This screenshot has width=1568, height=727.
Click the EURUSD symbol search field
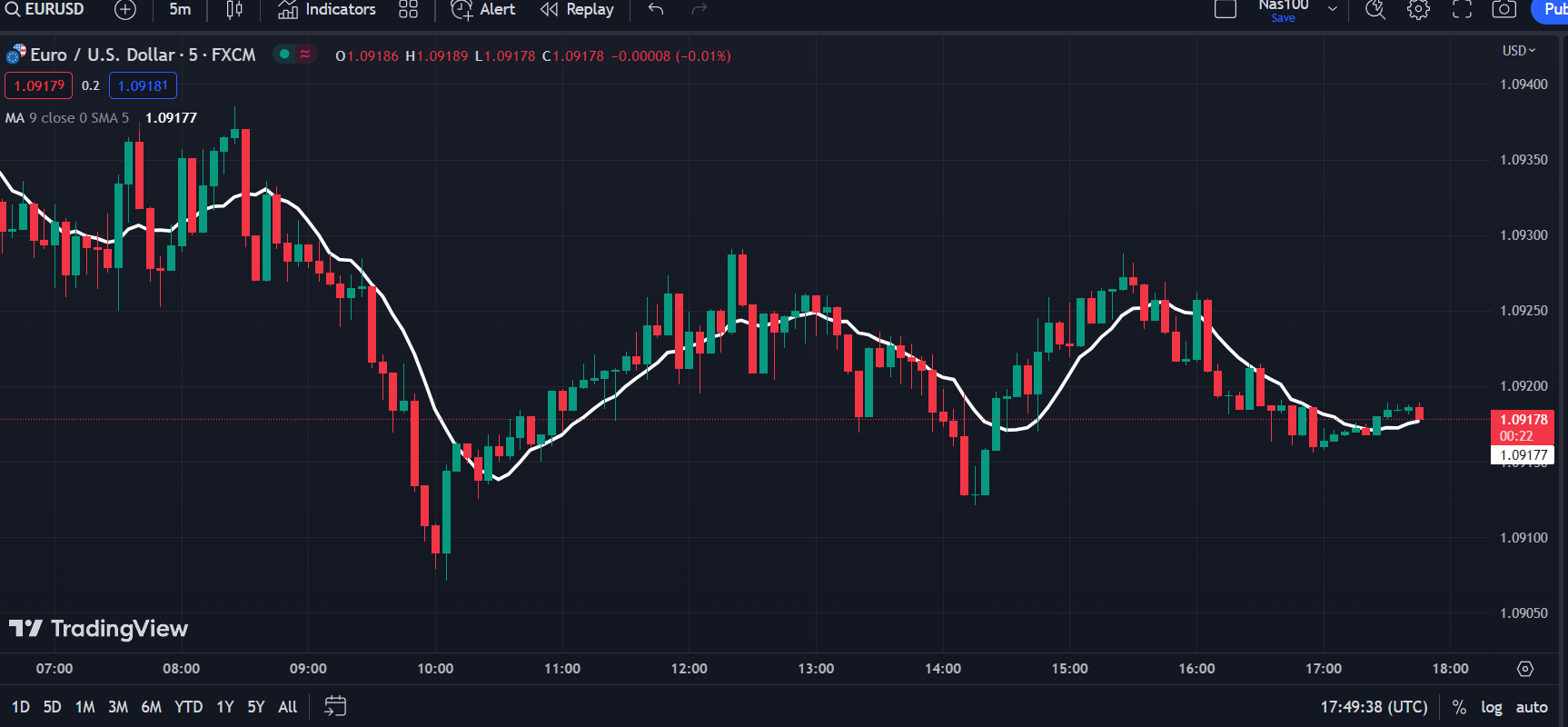45,10
